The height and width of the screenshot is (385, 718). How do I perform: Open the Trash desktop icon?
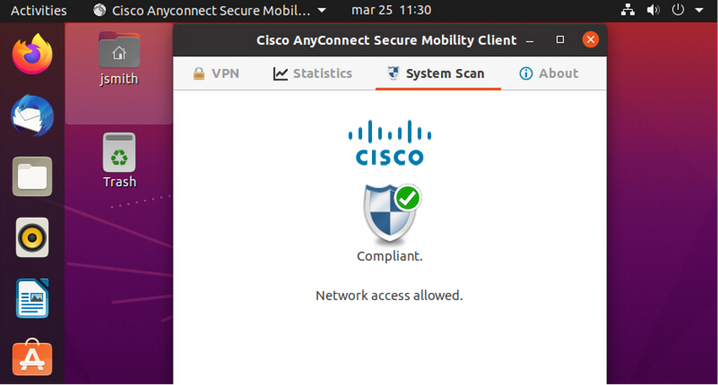point(119,160)
